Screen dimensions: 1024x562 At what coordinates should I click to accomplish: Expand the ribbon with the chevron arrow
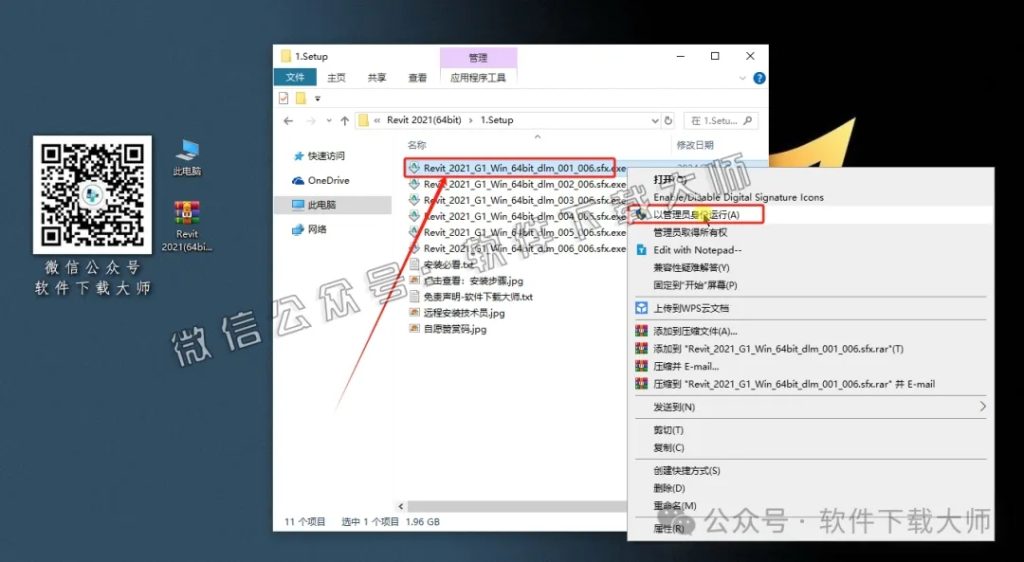pyautogui.click(x=742, y=78)
